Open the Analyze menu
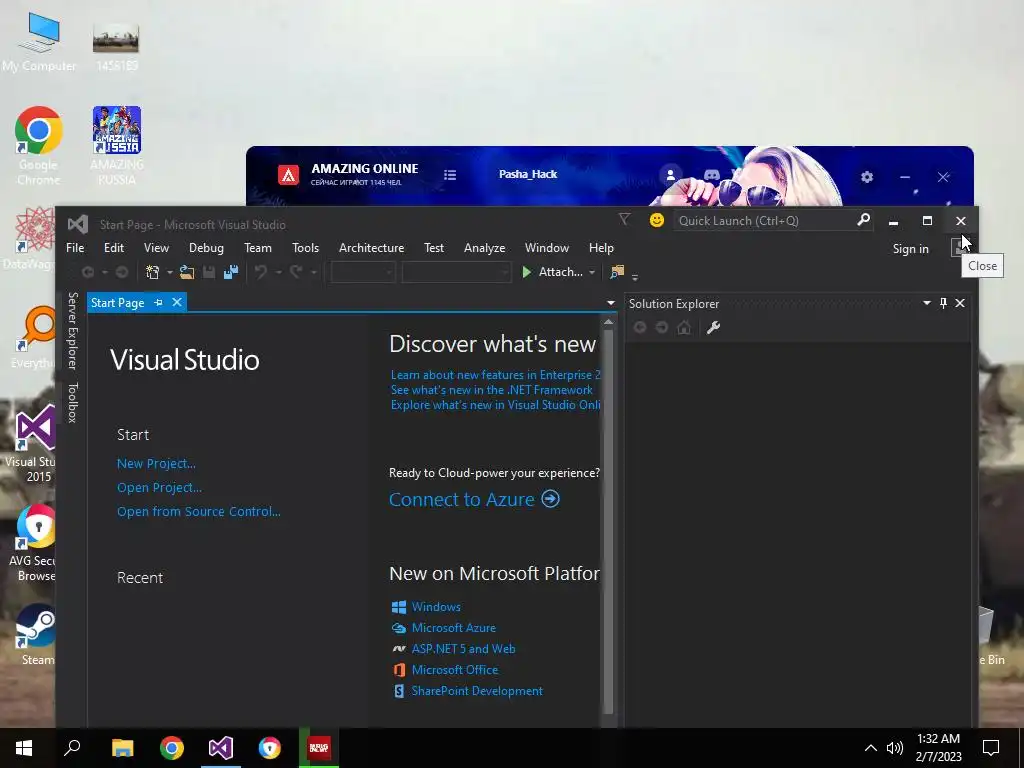1024x768 pixels. 485,248
